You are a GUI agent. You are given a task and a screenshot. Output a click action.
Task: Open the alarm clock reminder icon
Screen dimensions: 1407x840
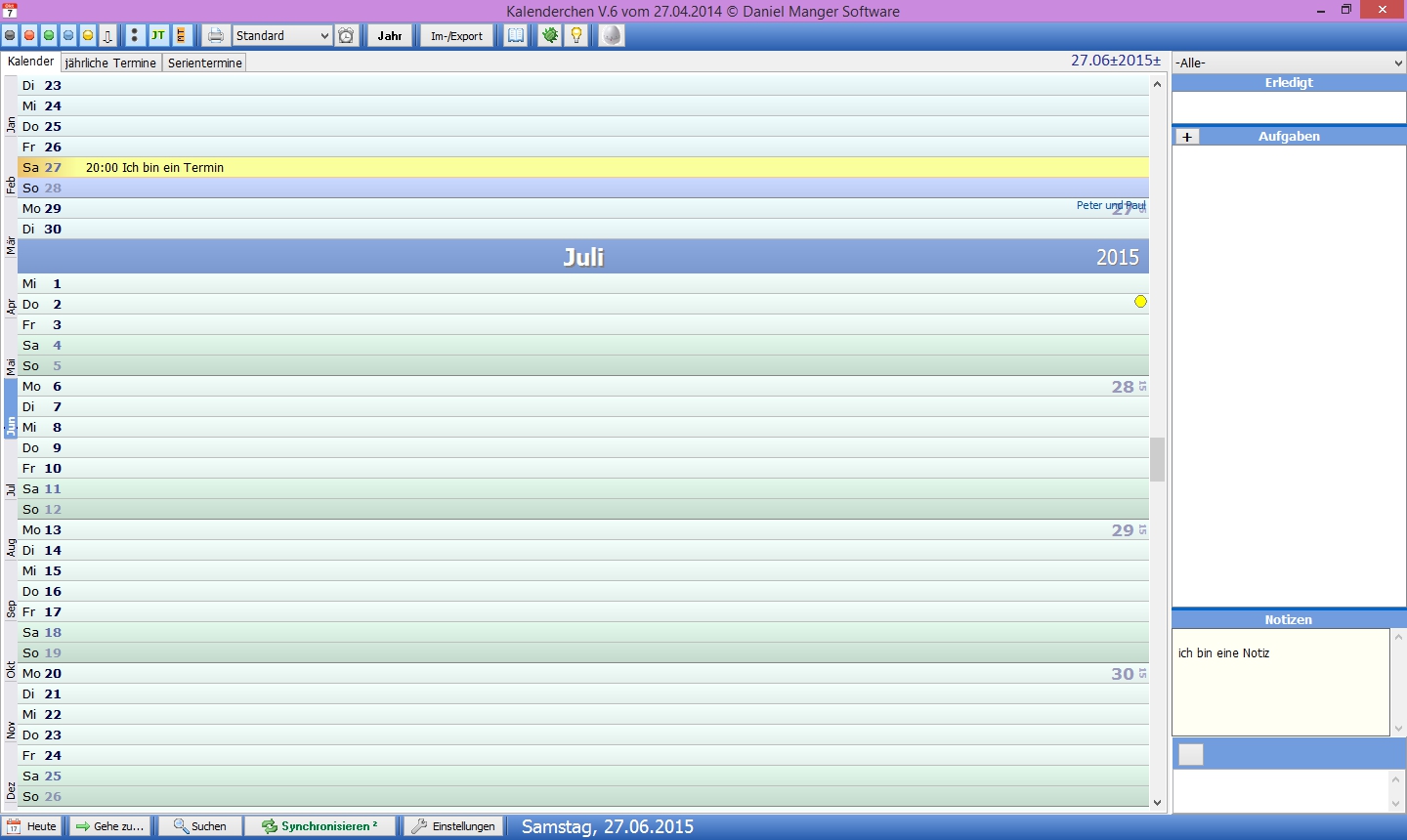346,36
